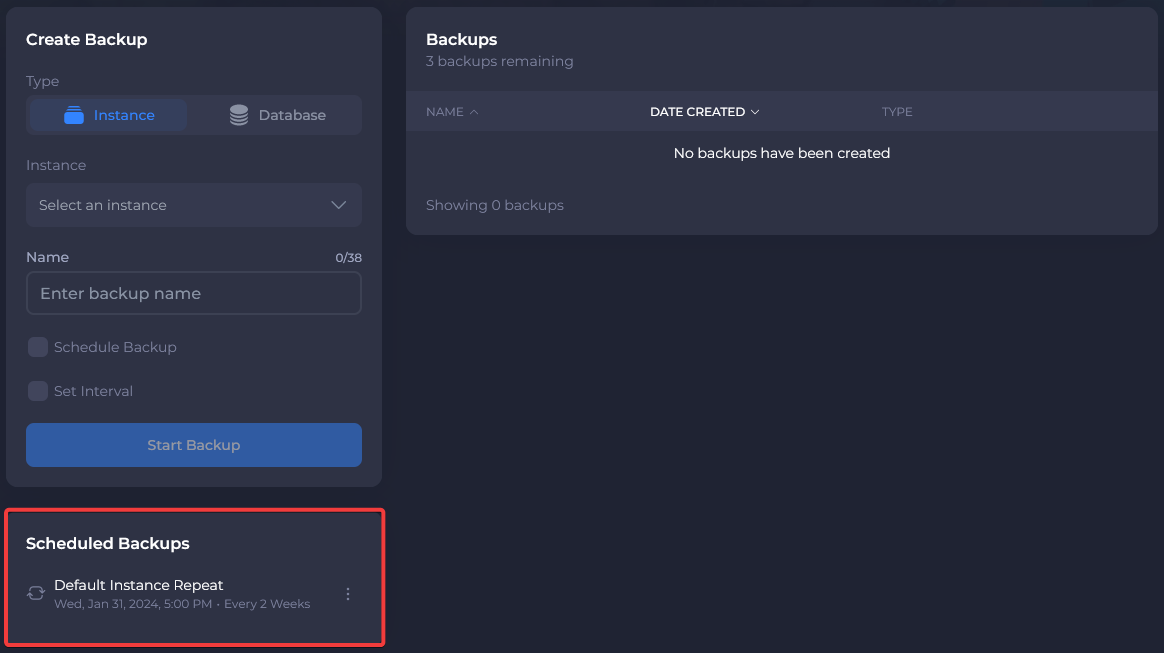Click the TYPE column header

click(x=896, y=111)
